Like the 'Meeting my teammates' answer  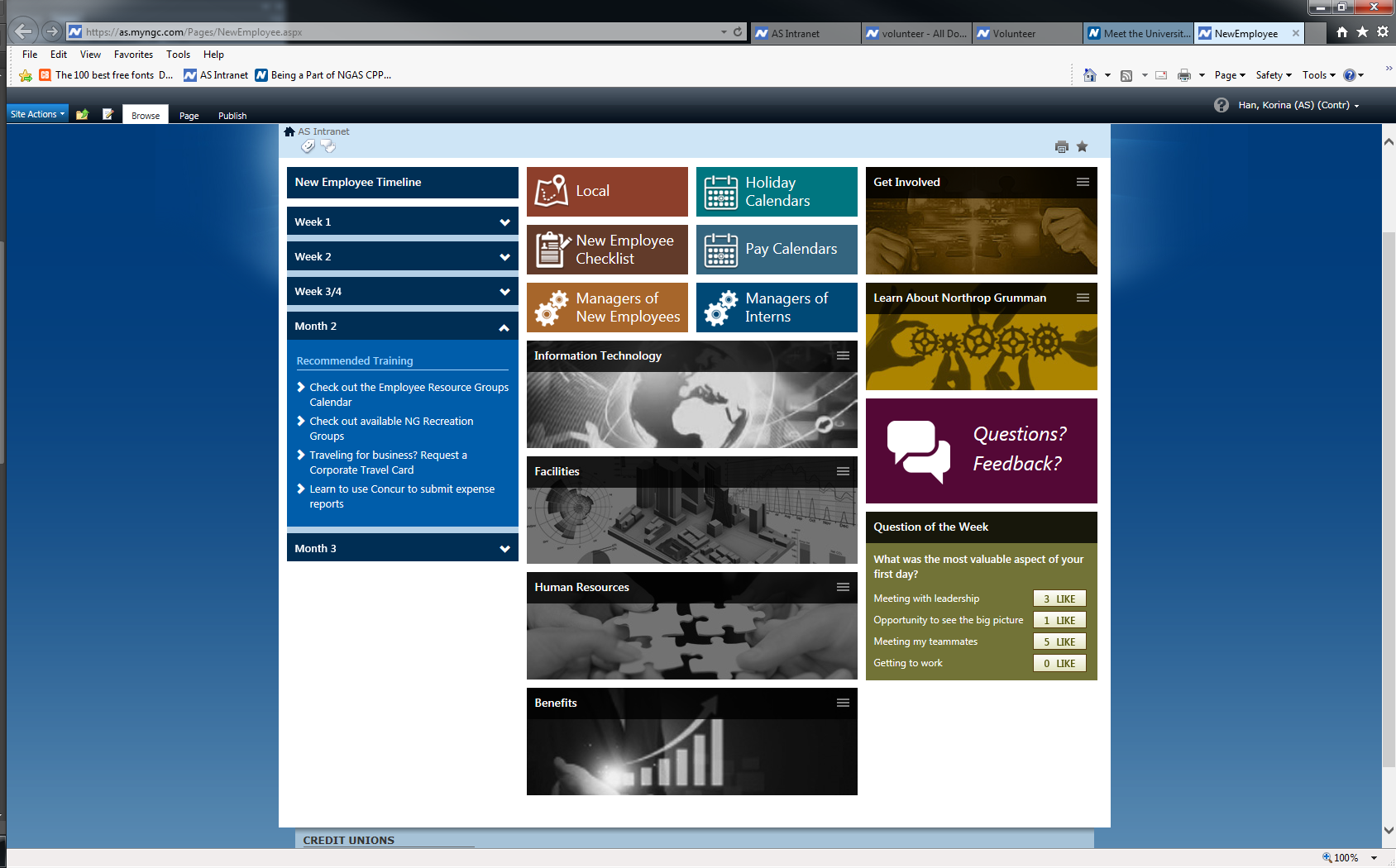1059,641
